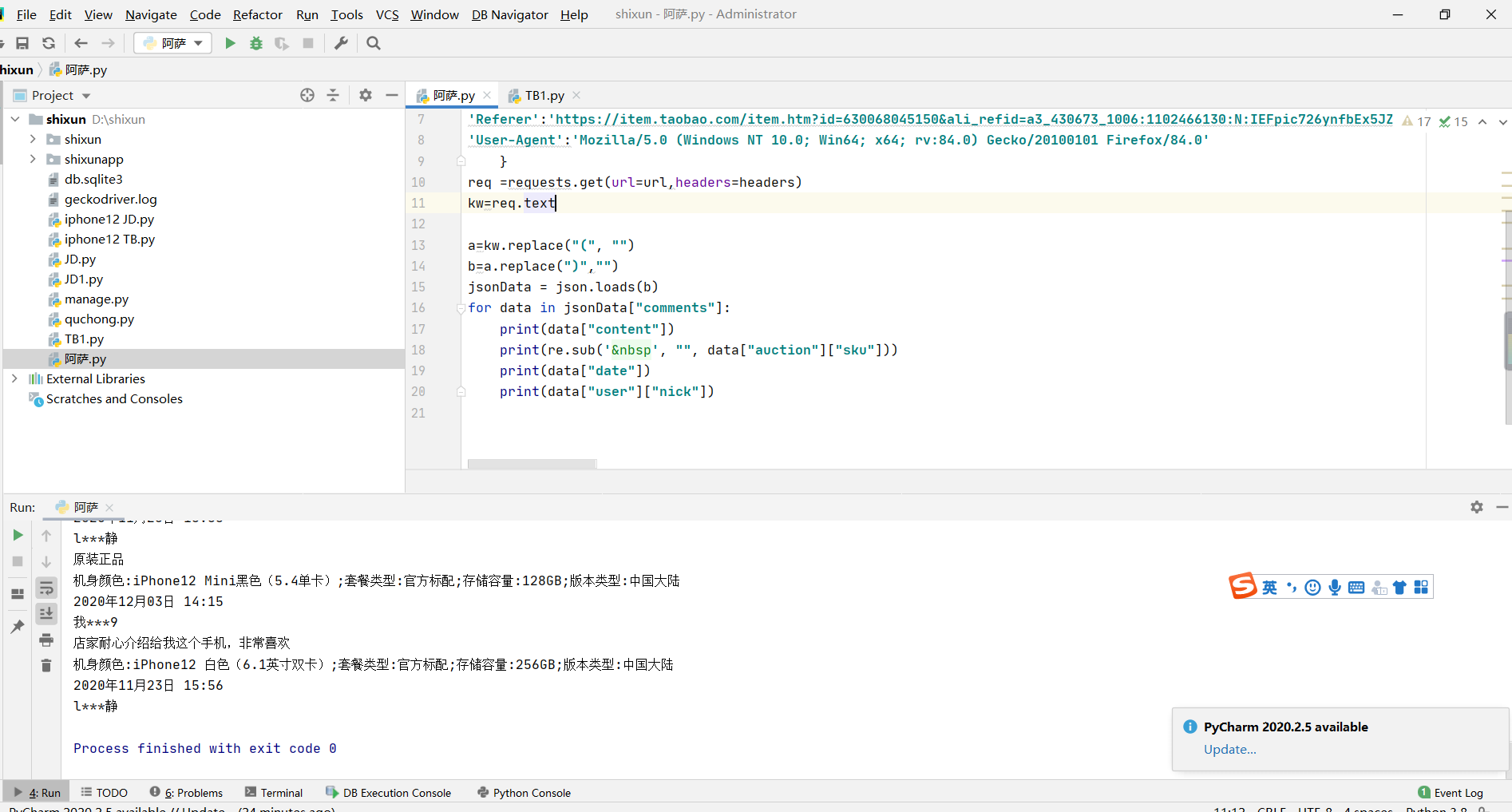Open settings via the wrench icon
Image resolution: width=1512 pixels, height=812 pixels.
click(341, 43)
